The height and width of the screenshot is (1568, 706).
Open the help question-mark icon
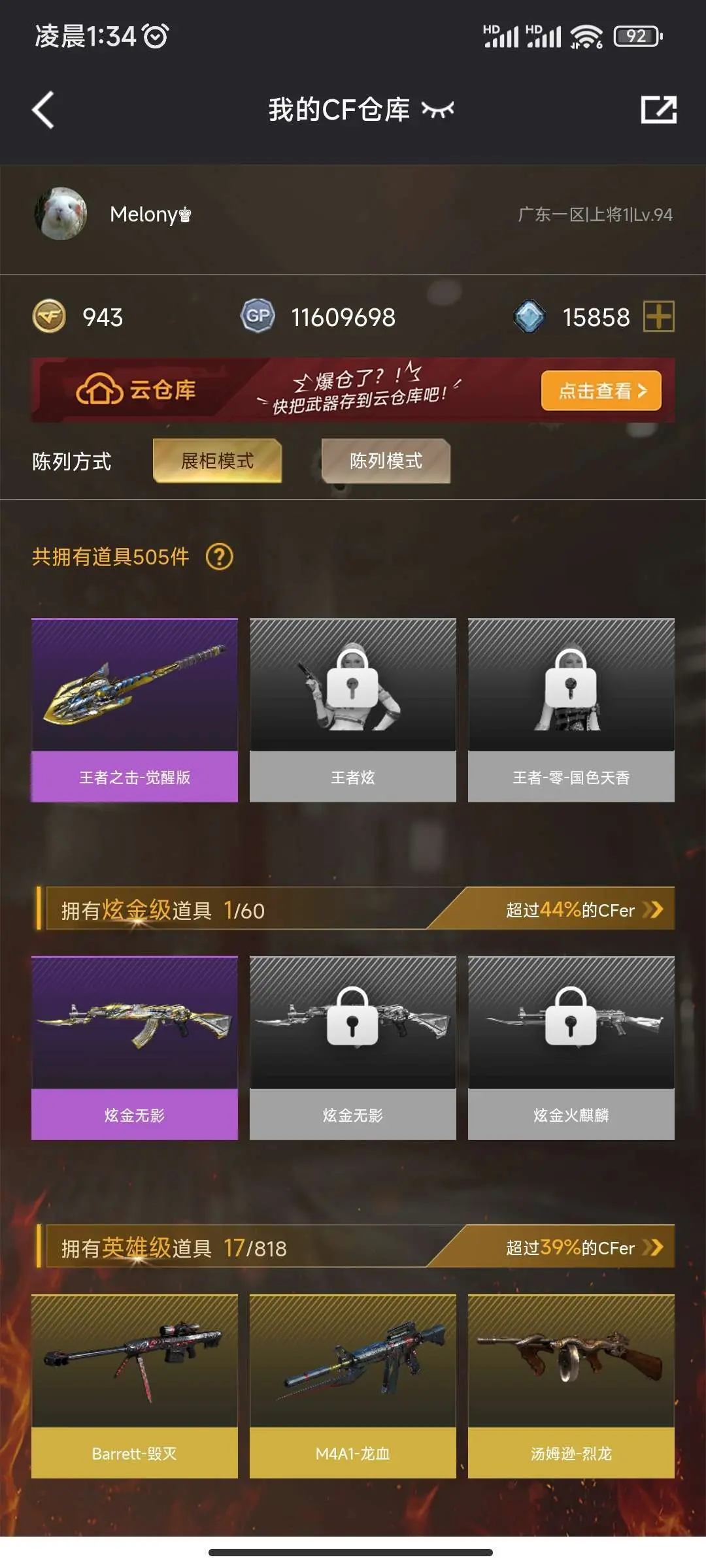(220, 557)
